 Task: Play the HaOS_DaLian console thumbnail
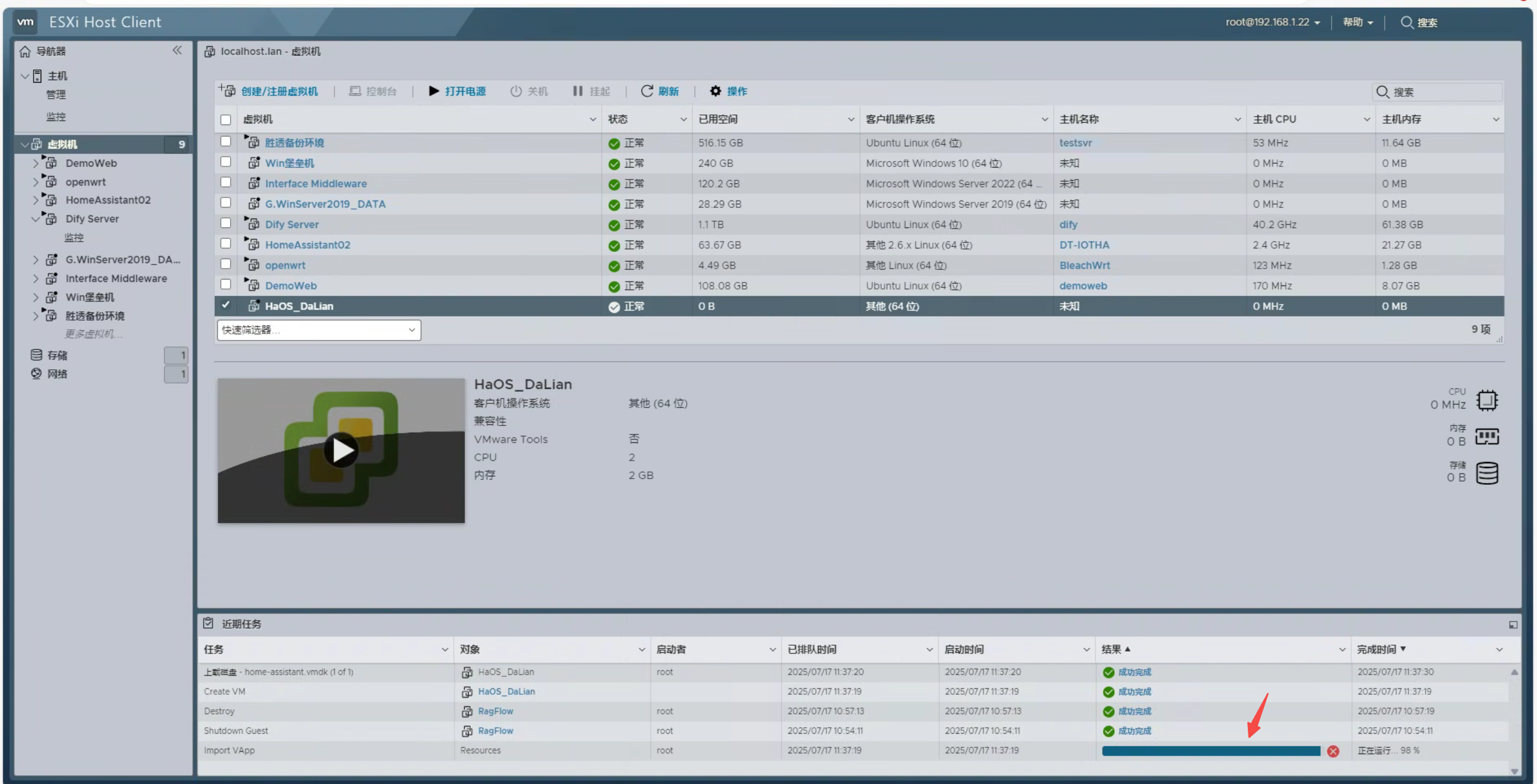coord(341,450)
